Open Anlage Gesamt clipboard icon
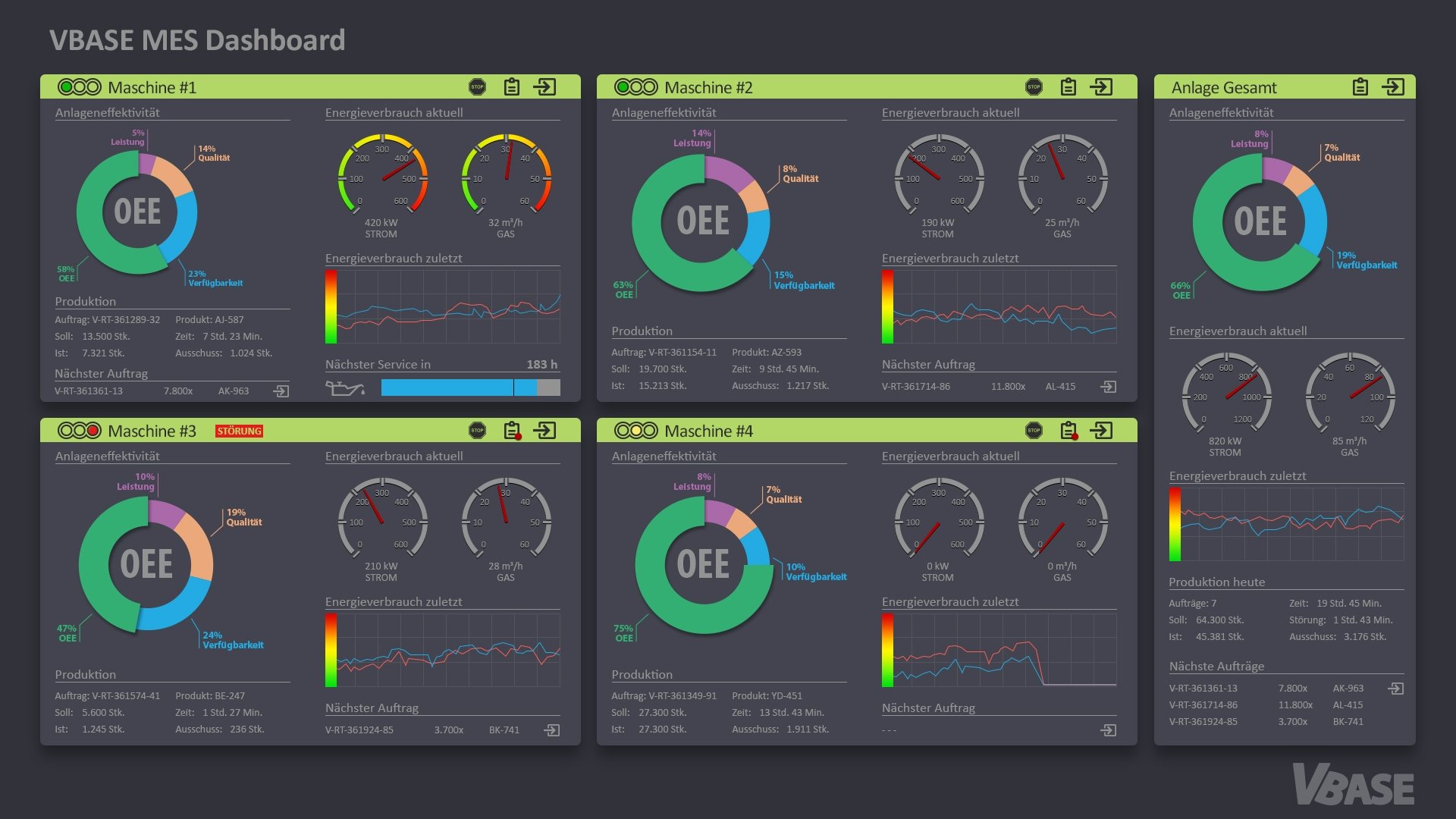 (1360, 87)
